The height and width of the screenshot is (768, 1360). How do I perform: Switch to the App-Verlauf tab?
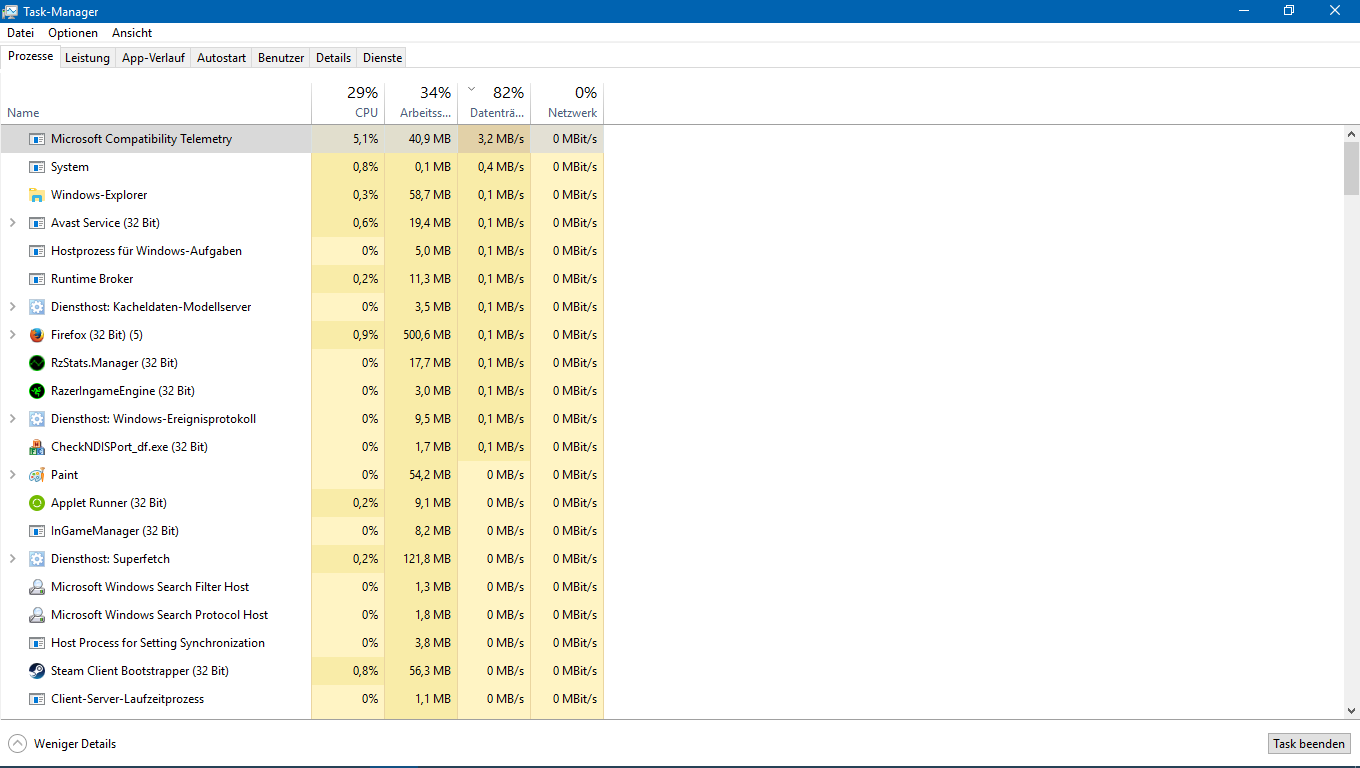[153, 58]
